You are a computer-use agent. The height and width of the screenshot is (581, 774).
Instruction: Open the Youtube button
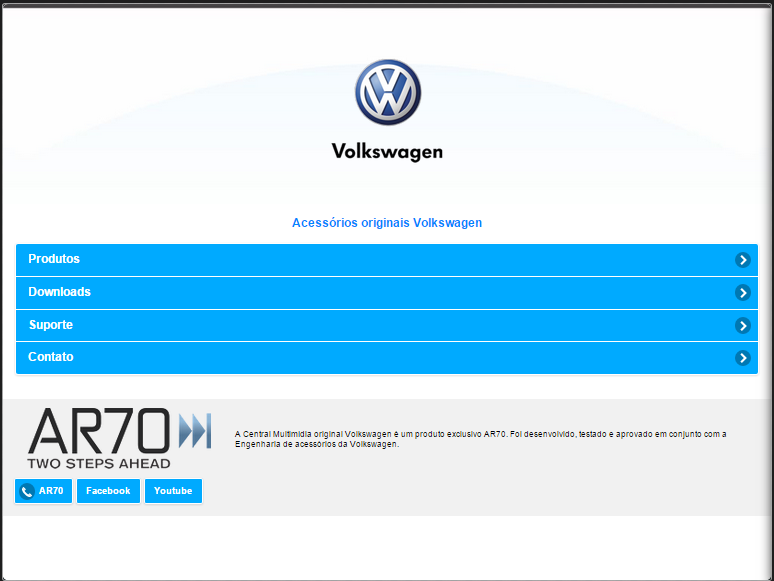pyautogui.click(x=173, y=491)
